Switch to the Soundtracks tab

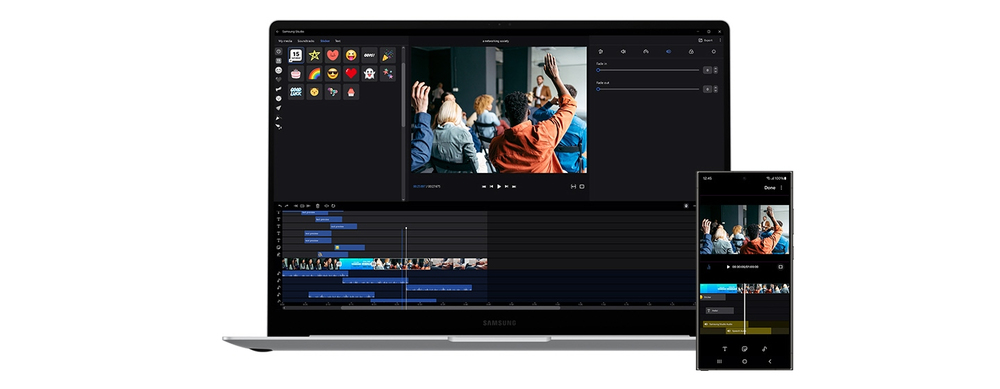(x=306, y=41)
